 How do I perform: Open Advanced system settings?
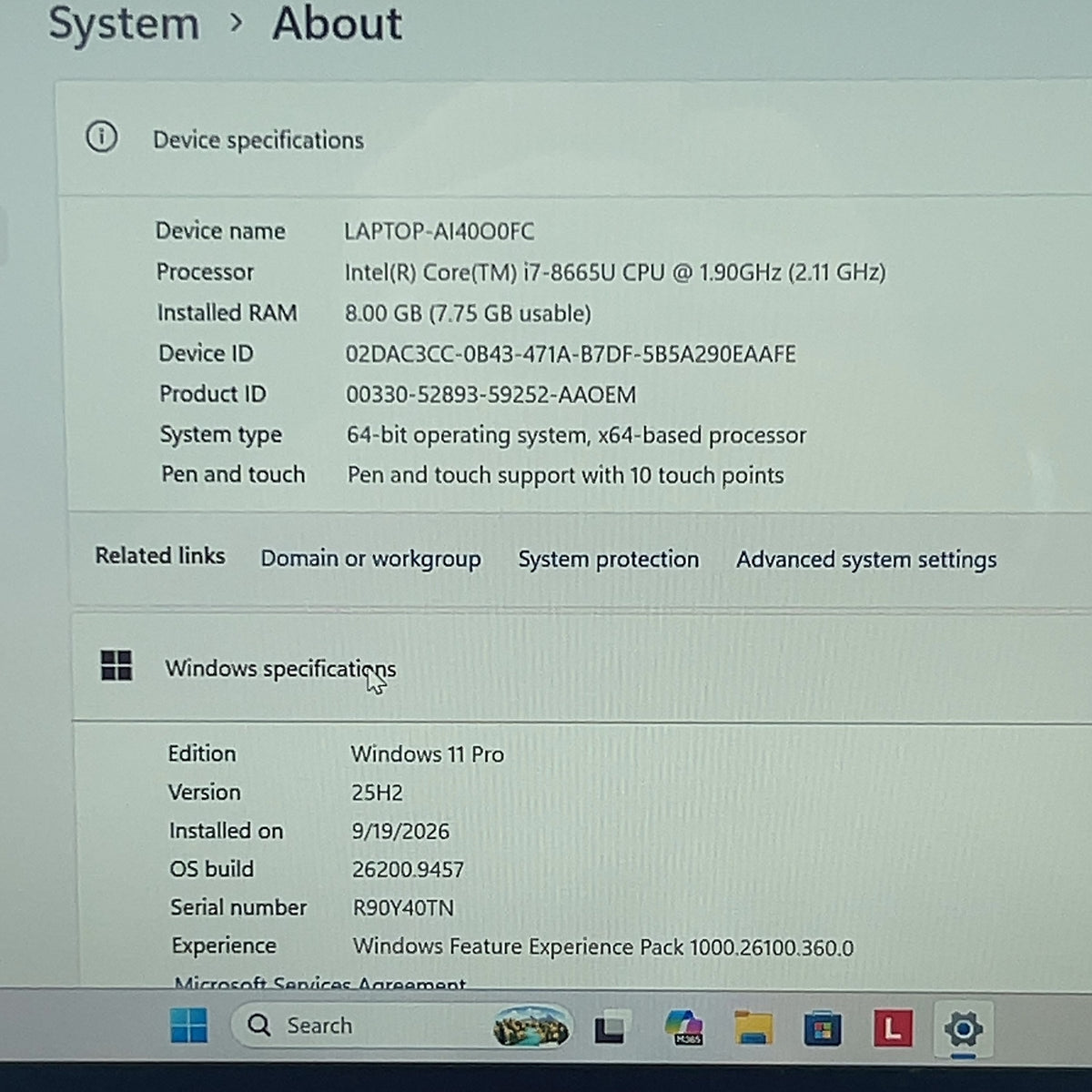pyautogui.click(x=866, y=560)
